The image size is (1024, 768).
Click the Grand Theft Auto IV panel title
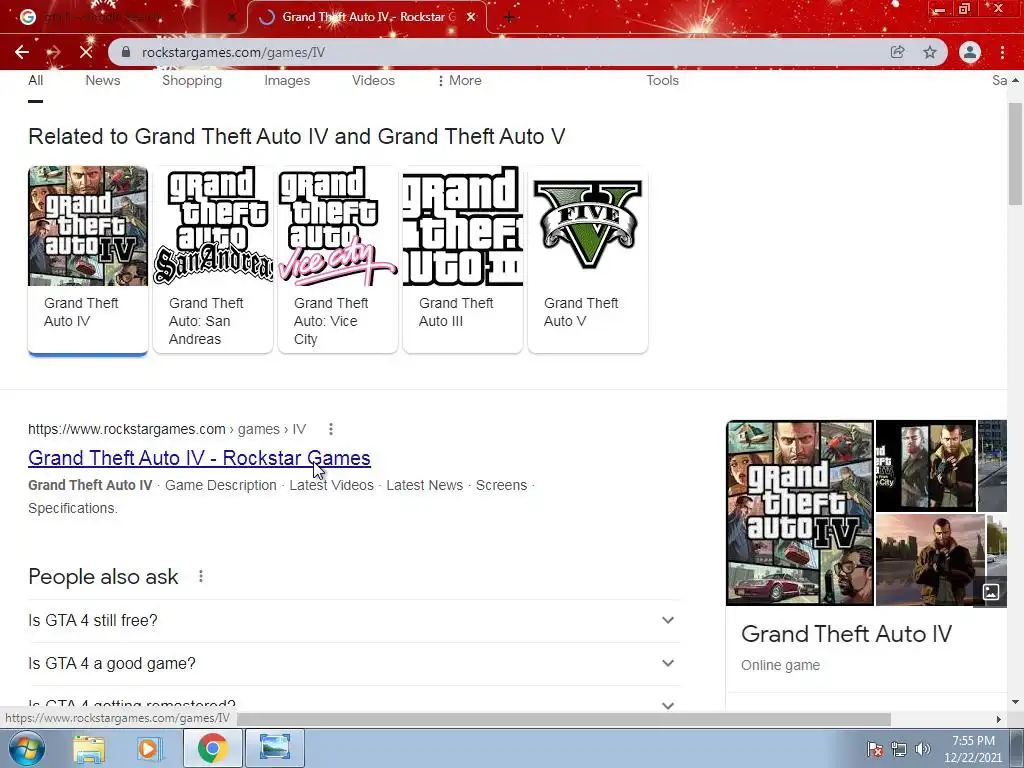(846, 634)
